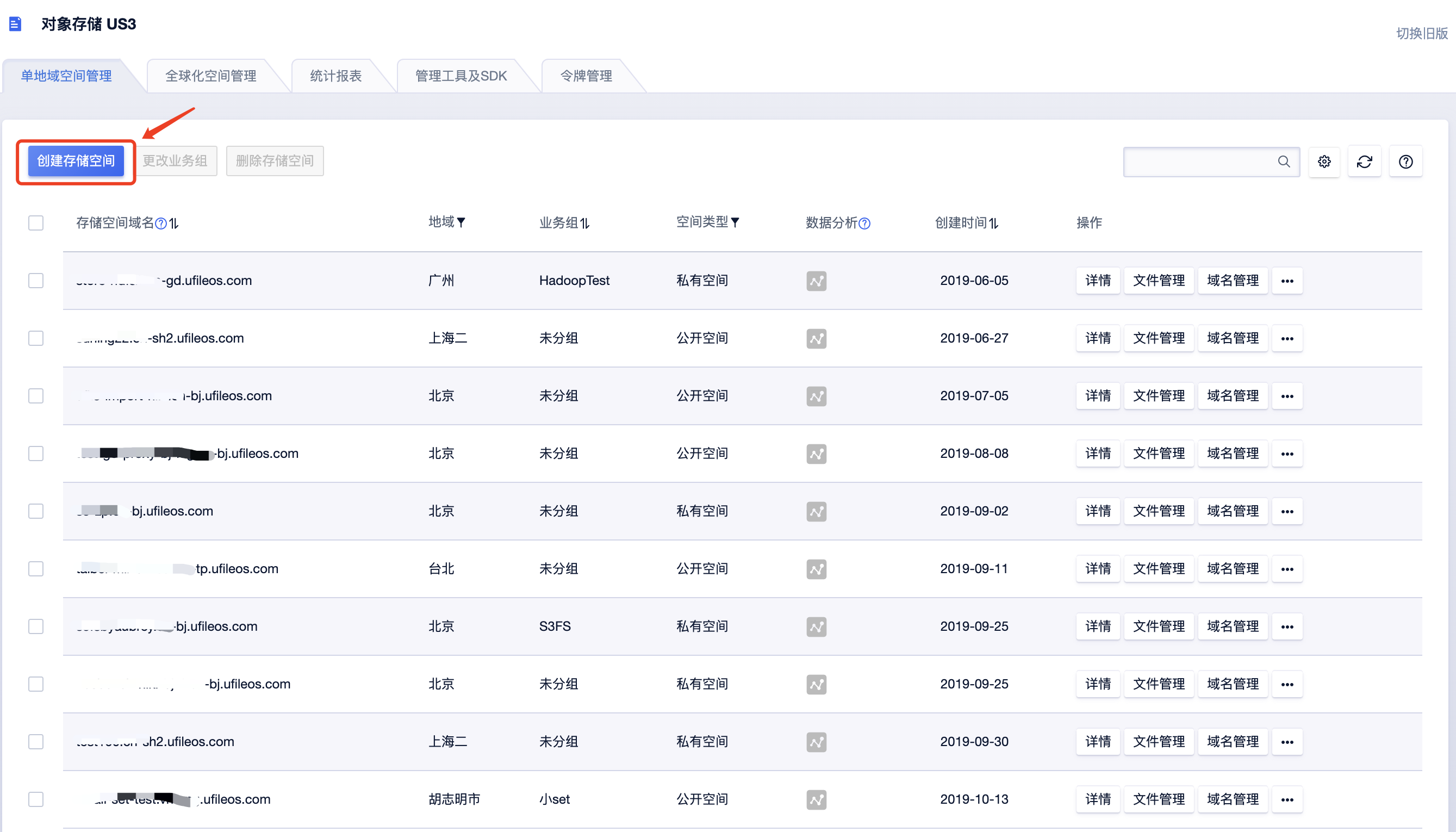This screenshot has height=832, width=1456.
Task: Click the help icon beside 数据分析
Action: click(x=864, y=223)
